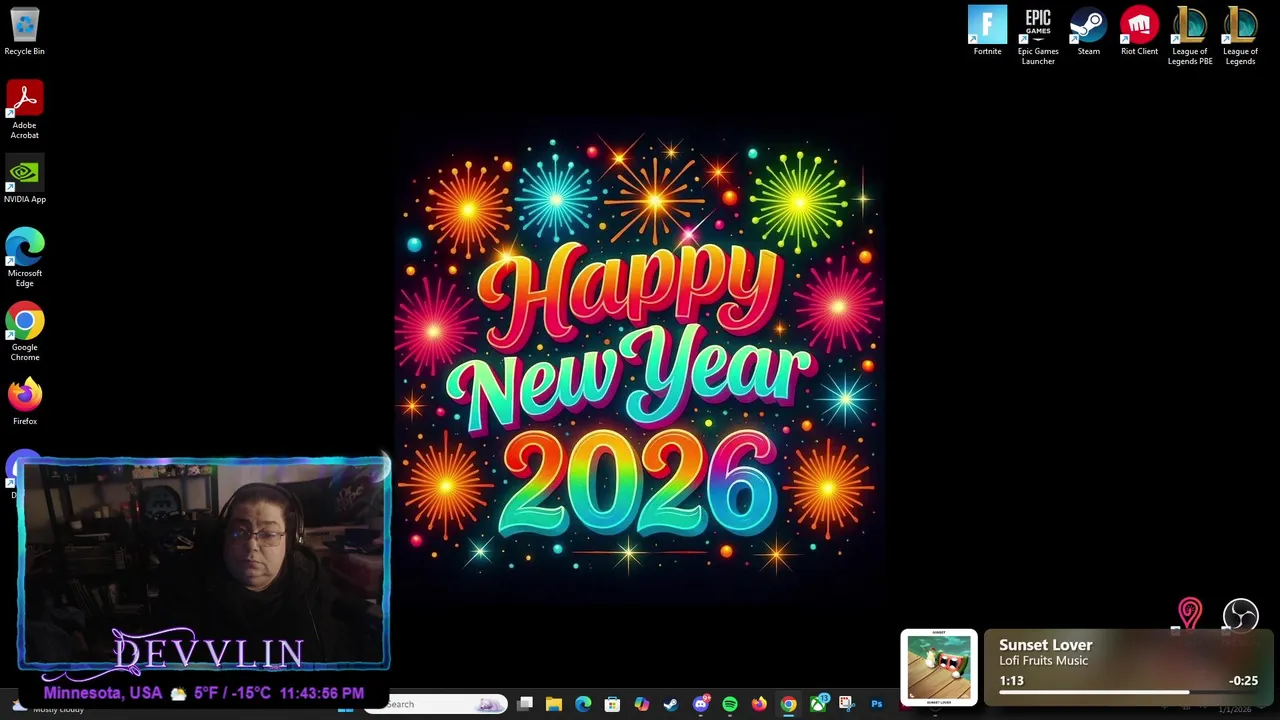
Task: Select the Firefox desktop shortcut
Action: (24, 401)
